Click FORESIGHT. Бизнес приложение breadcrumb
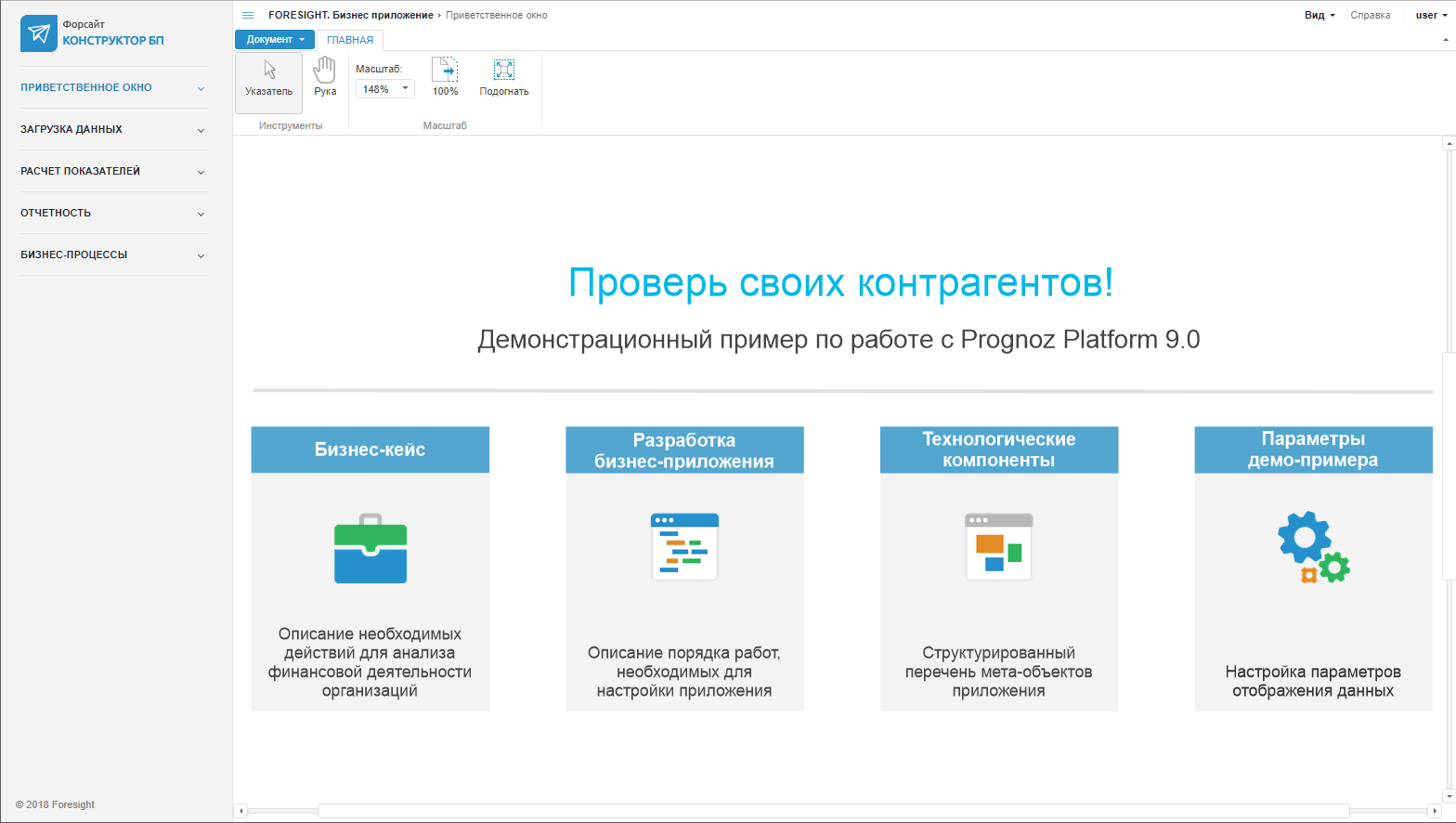The image size is (1456, 823). 351,15
